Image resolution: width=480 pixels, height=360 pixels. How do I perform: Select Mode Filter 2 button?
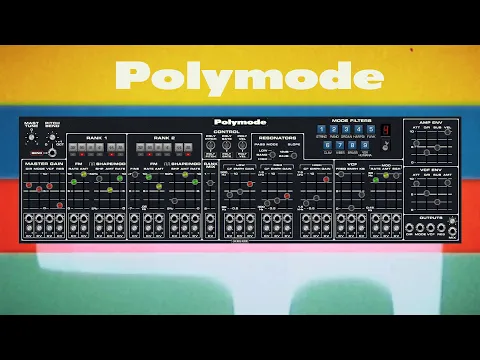[334, 129]
